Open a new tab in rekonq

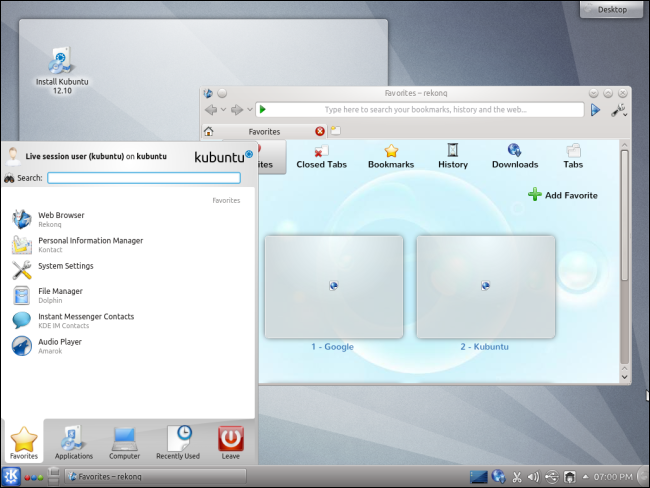[336, 131]
